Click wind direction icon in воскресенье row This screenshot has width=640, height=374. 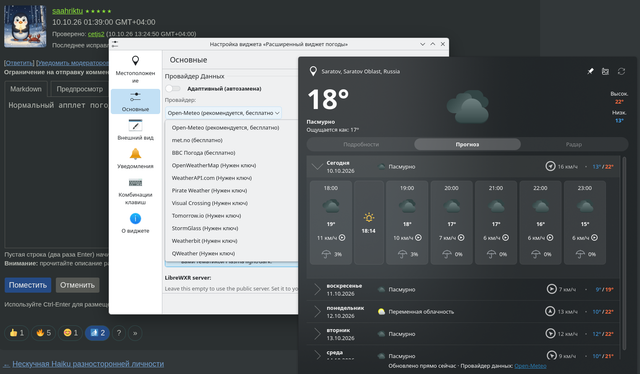[551, 289]
